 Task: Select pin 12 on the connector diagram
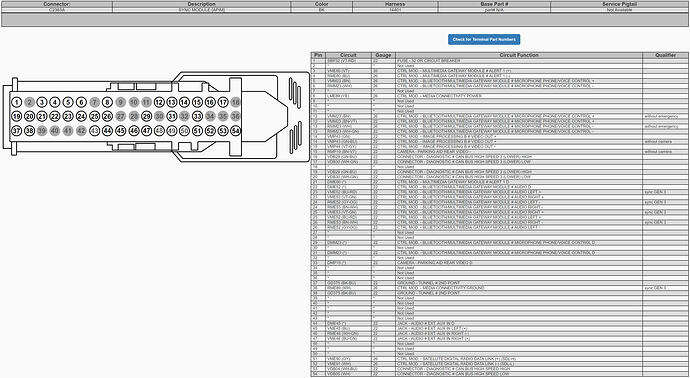[x=159, y=103]
